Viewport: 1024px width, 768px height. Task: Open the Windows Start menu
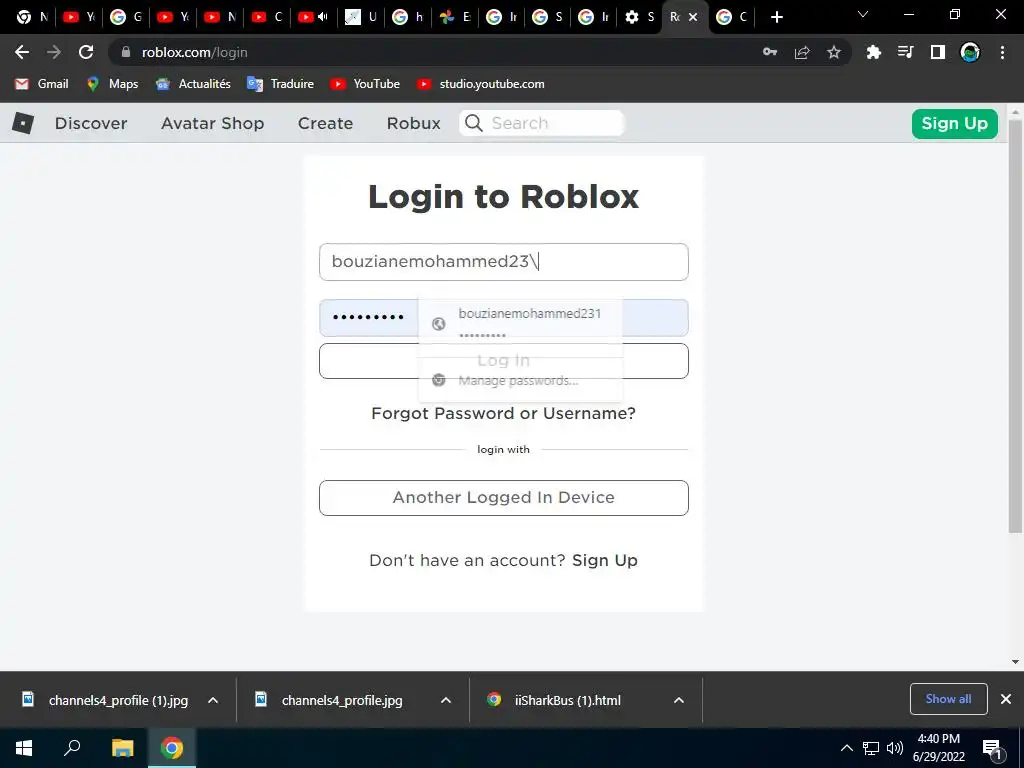click(x=24, y=748)
